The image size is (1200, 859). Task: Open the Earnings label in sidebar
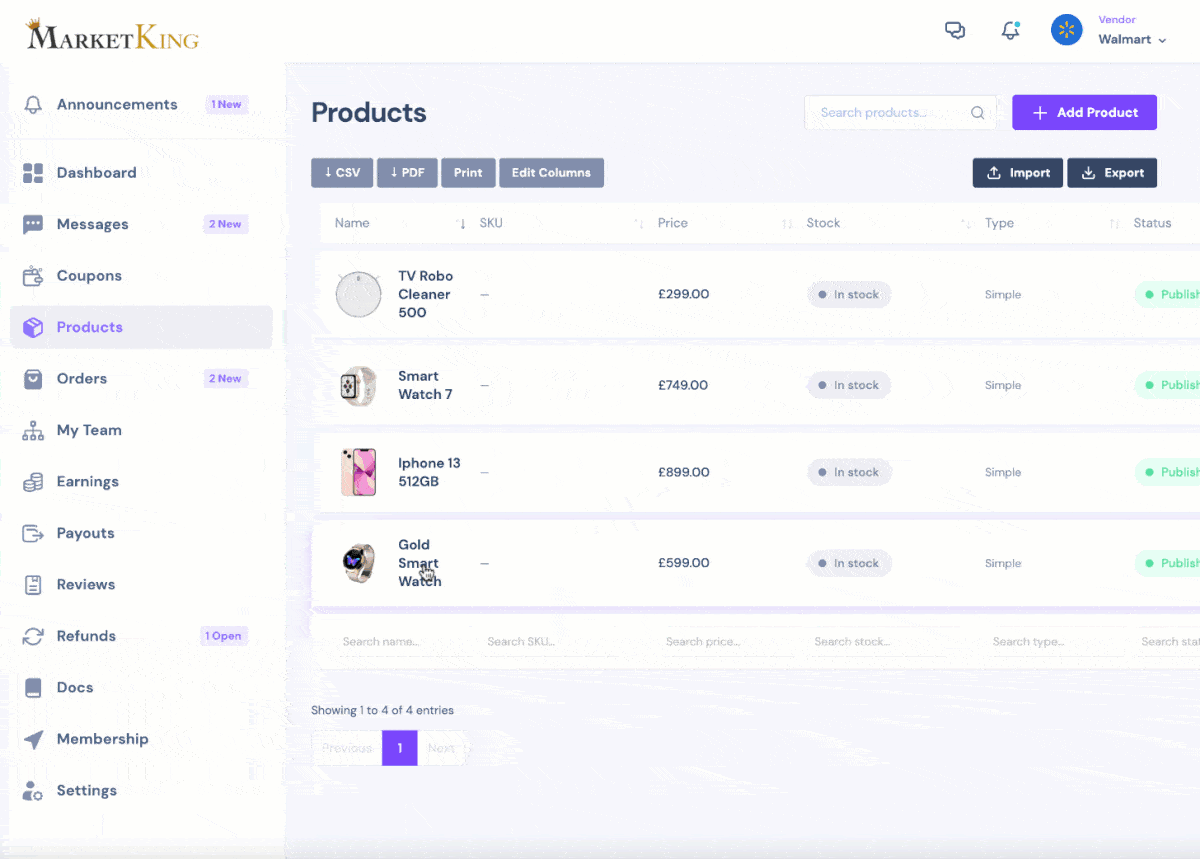(x=88, y=481)
